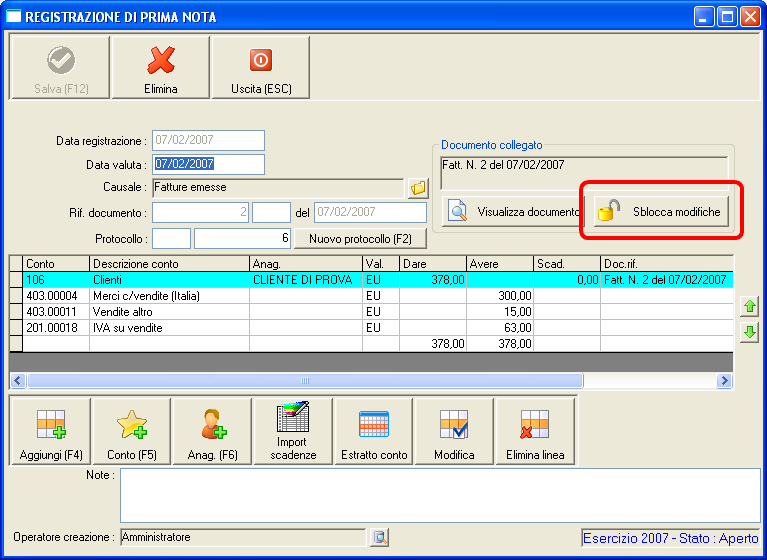Click the Scad. column header
The width and height of the screenshot is (767, 560).
point(567,264)
